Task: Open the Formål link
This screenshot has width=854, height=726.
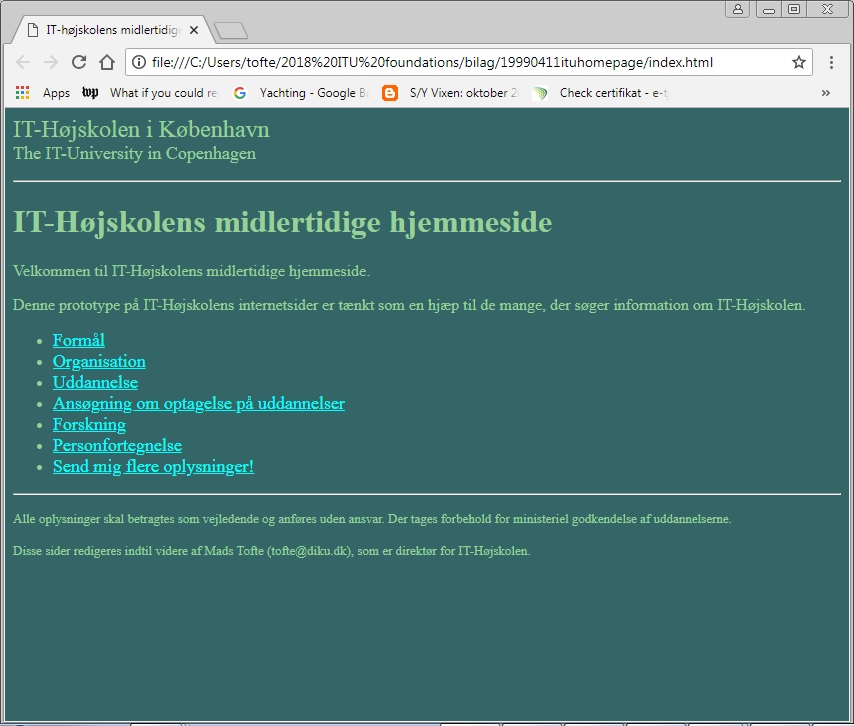Action: [x=78, y=340]
